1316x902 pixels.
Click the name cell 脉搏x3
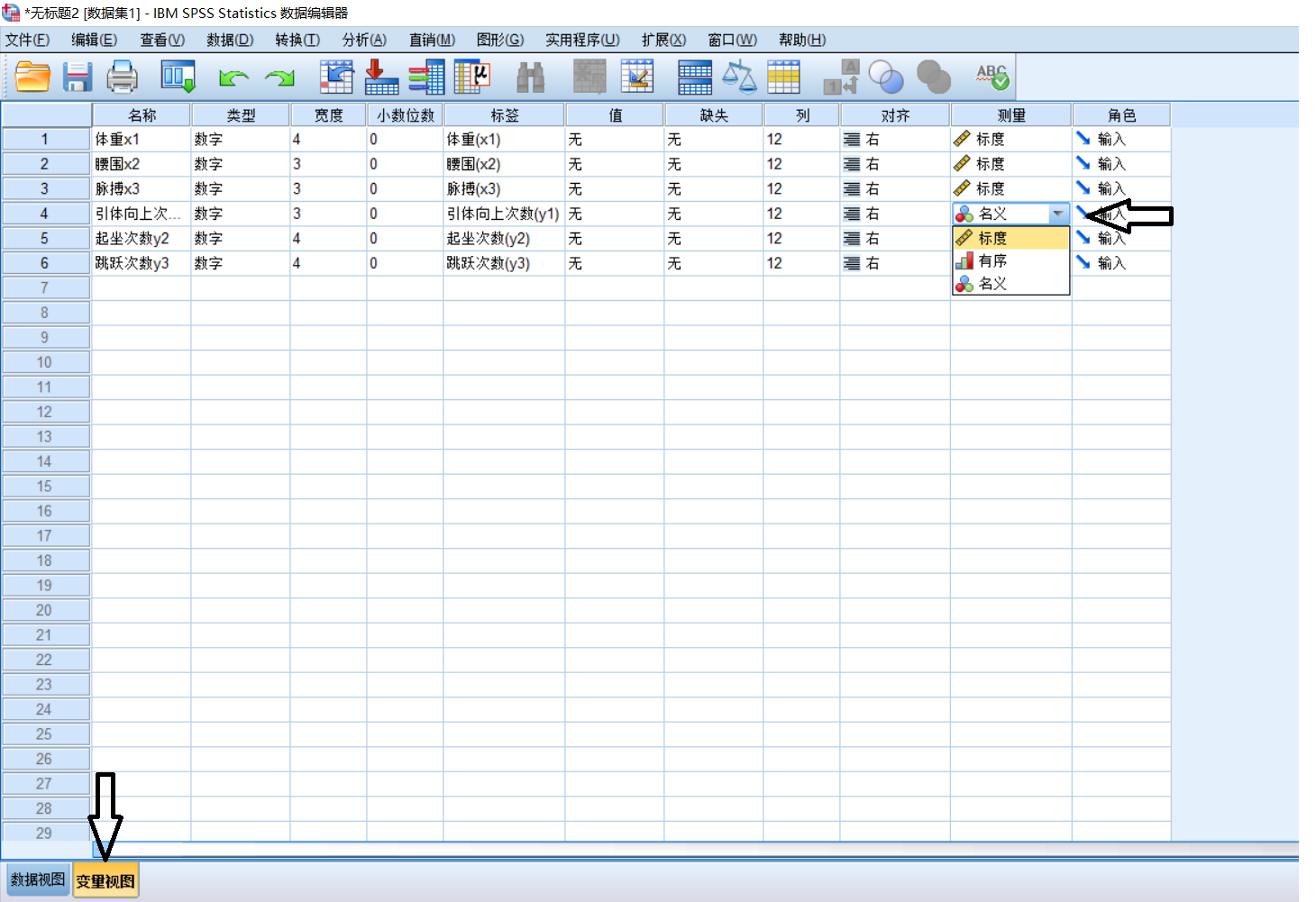[x=142, y=189]
